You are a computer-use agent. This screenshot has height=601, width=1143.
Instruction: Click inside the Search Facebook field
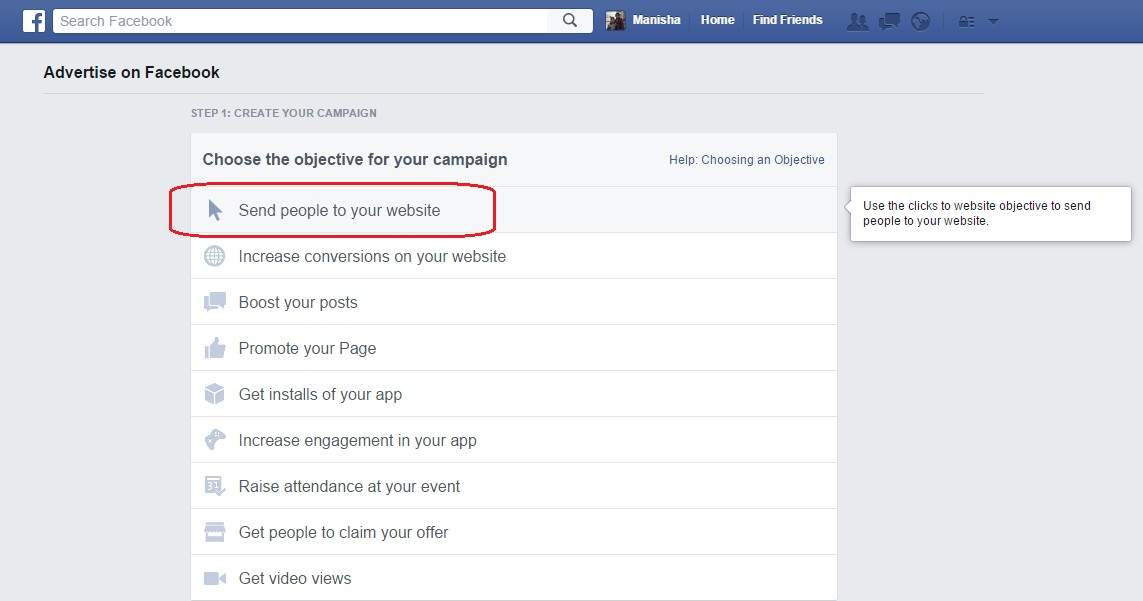(300, 20)
